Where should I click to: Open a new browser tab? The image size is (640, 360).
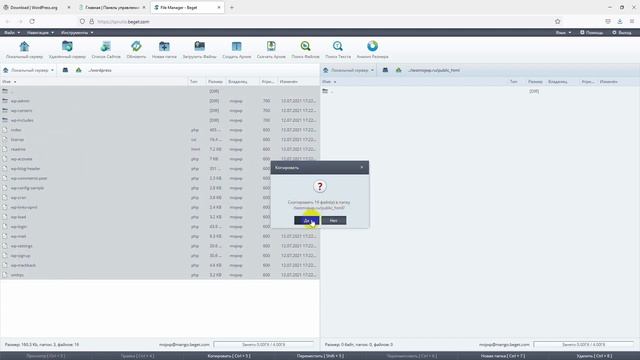232,7
